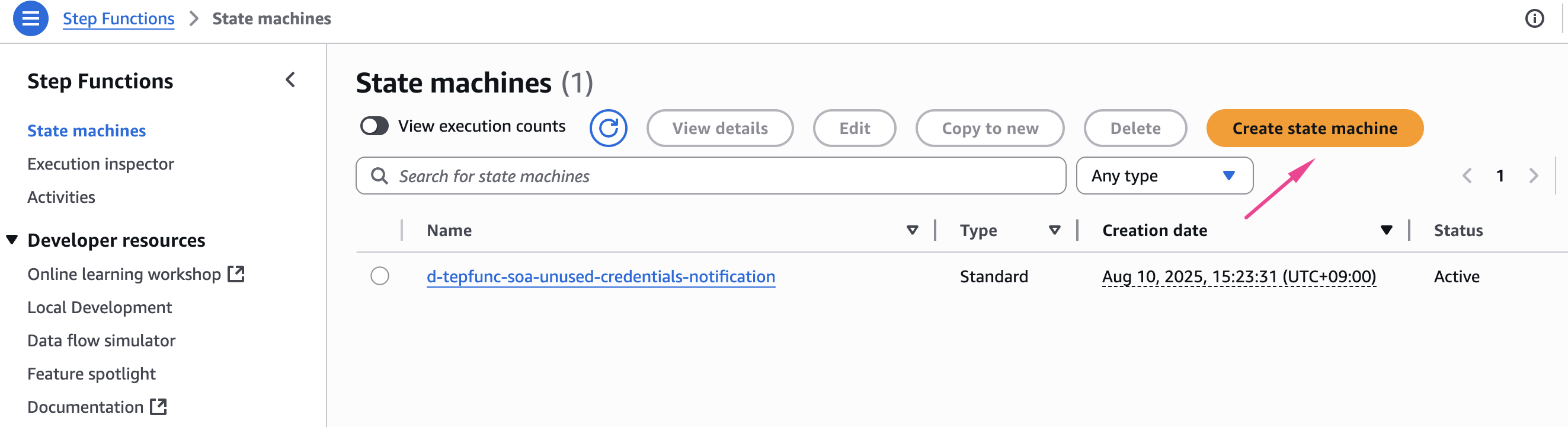
Task: Click Documentation external link icon
Action: 158,407
